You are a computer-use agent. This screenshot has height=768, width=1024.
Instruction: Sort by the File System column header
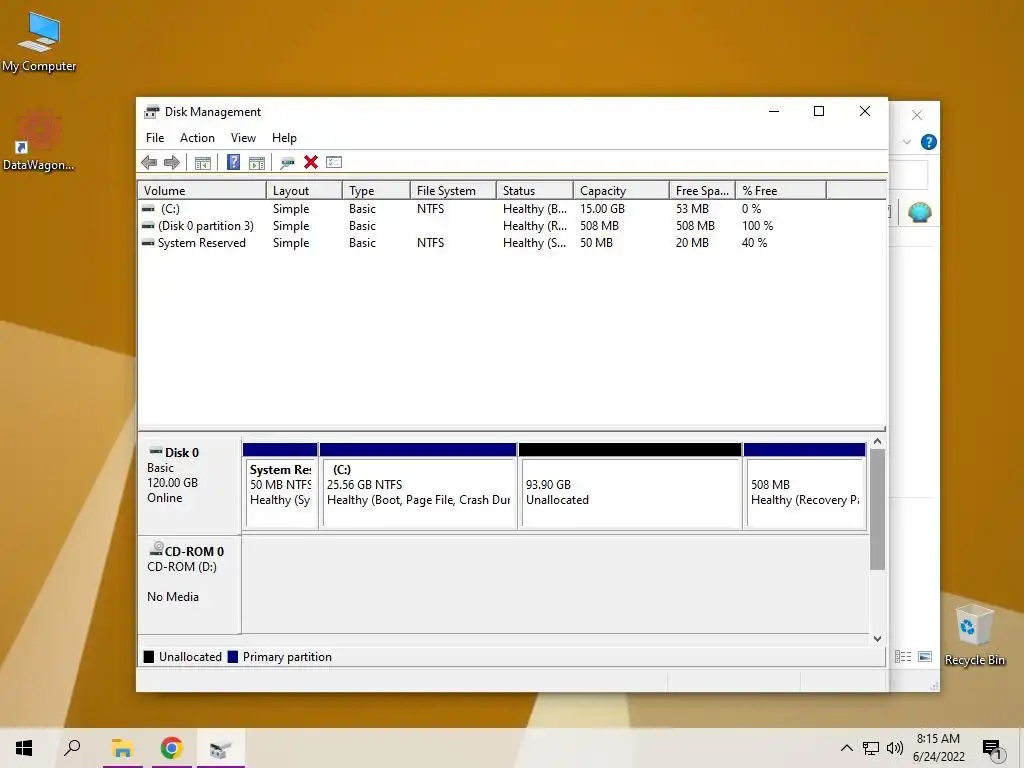(453, 191)
